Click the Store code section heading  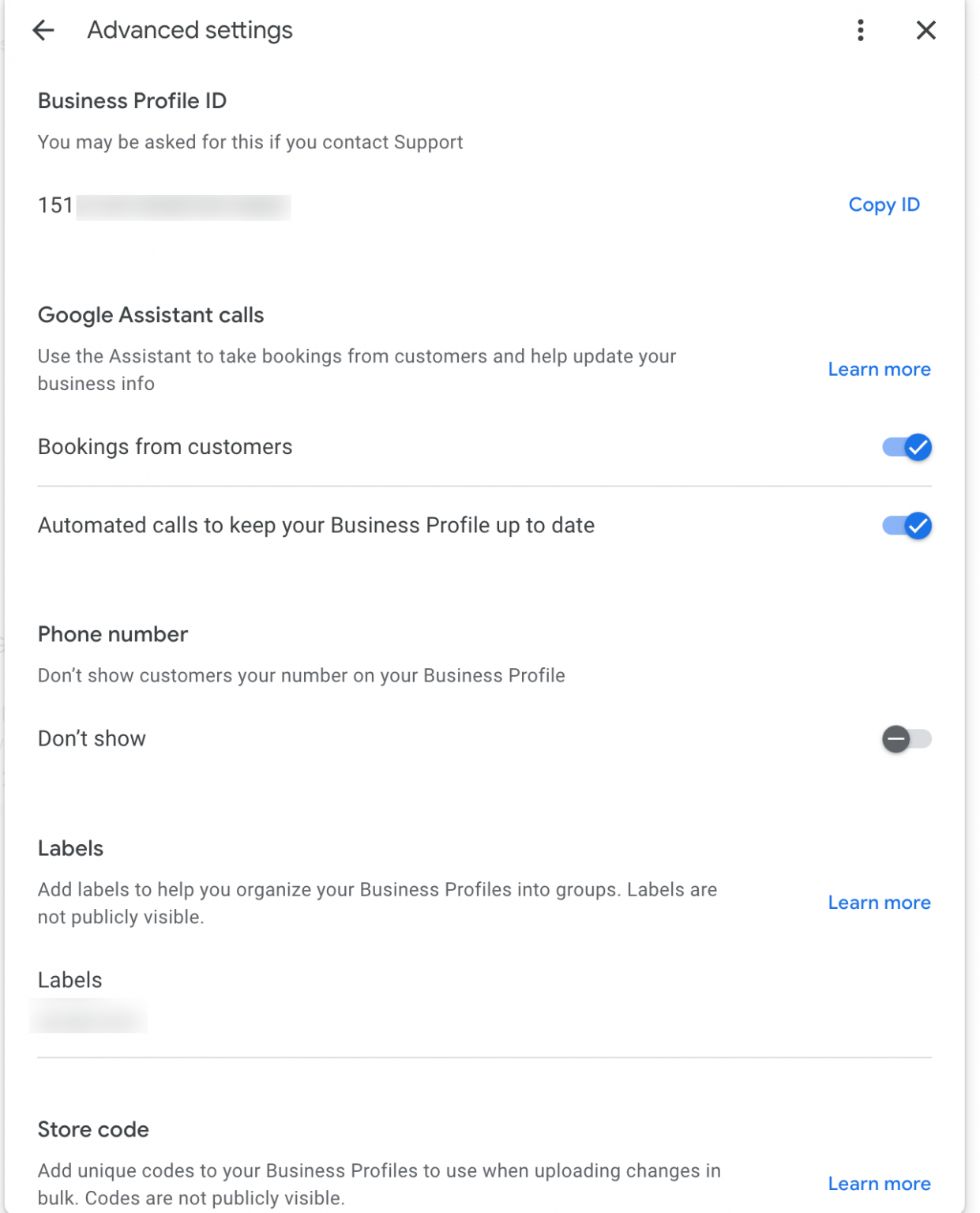click(x=93, y=1129)
